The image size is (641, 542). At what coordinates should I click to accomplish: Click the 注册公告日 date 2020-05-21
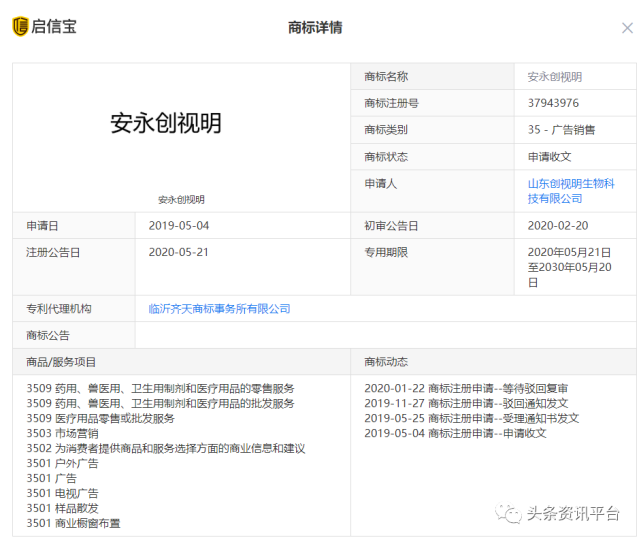point(179,252)
